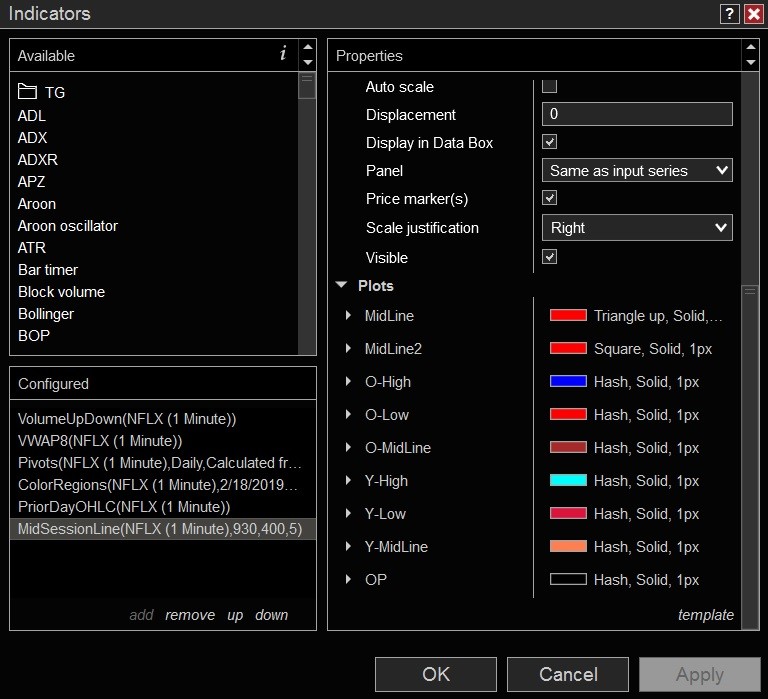768x699 pixels.
Task: Expand the Y-High plot
Action: [x=348, y=480]
